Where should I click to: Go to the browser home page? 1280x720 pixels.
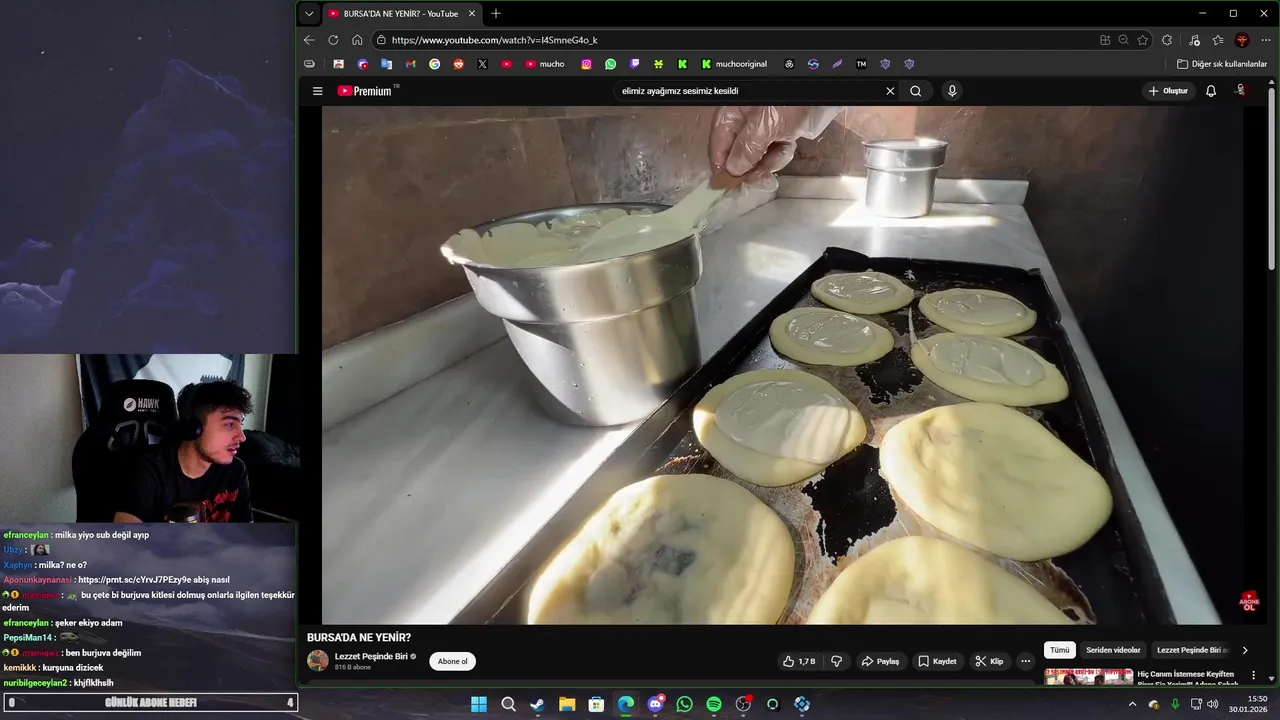click(357, 40)
